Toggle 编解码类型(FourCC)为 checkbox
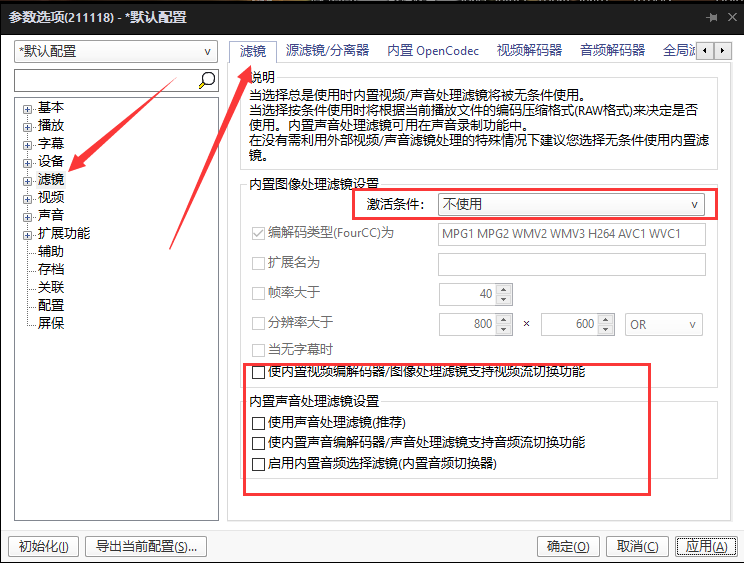This screenshot has height=563, width=744. click(258, 233)
